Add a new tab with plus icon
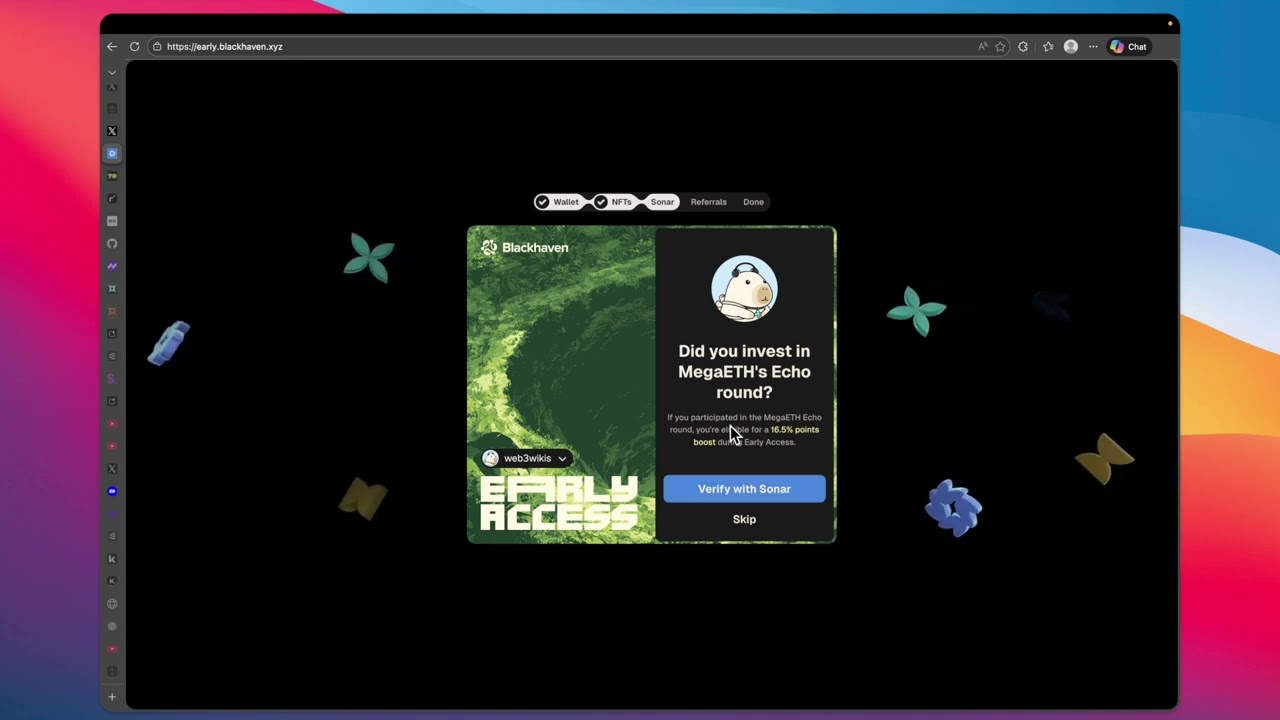Screen dimensions: 1280x720 [112, 696]
